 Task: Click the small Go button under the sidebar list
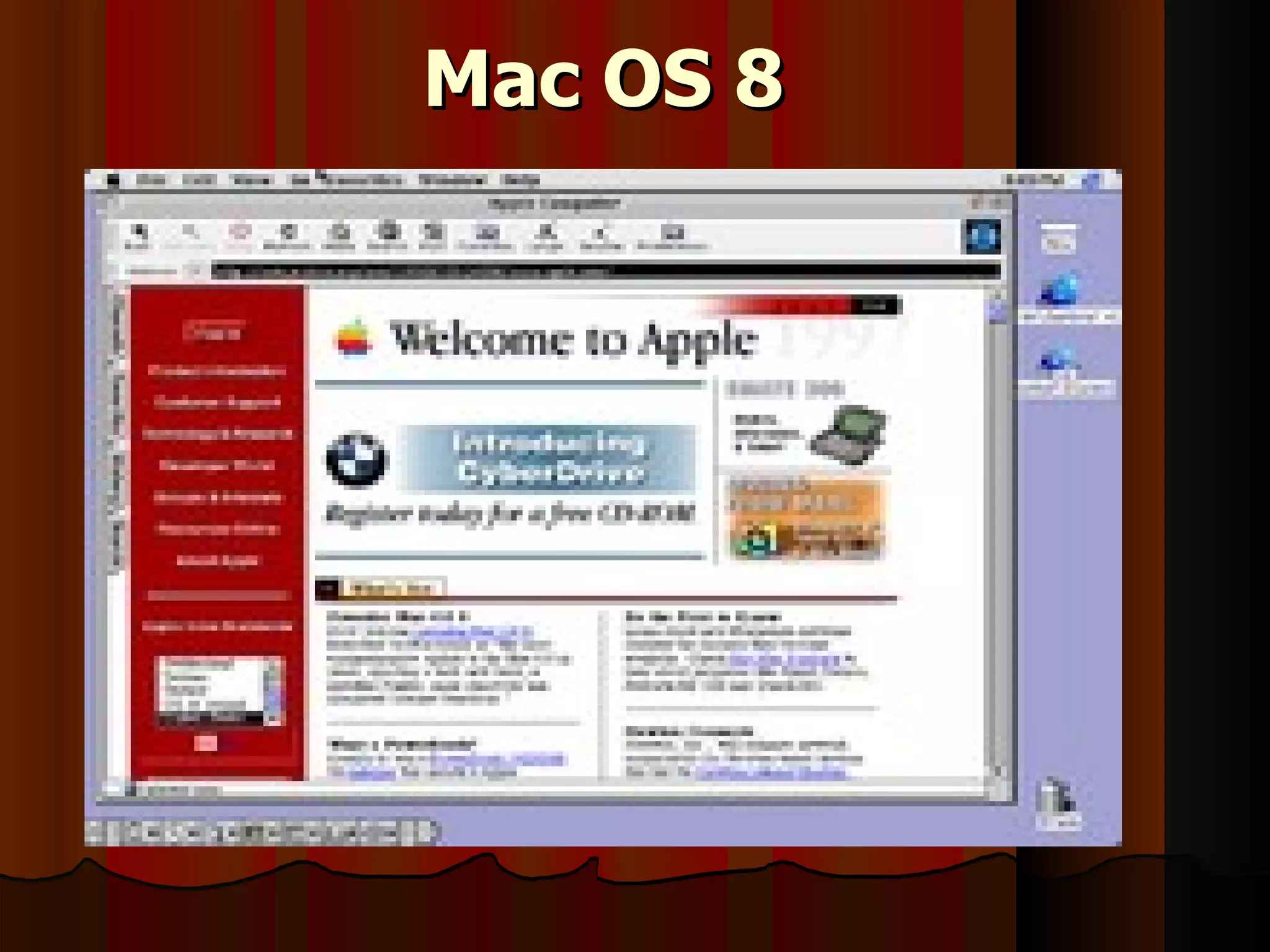point(206,743)
